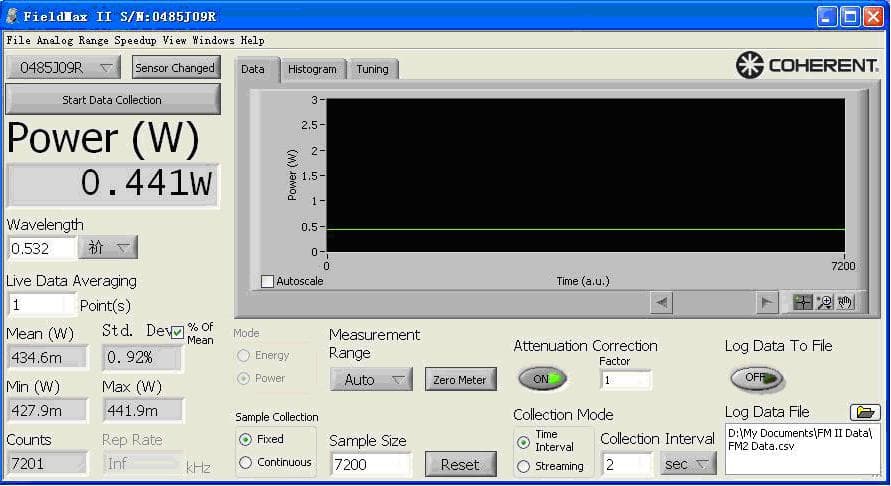Select the Power mode radio button

coord(244,378)
